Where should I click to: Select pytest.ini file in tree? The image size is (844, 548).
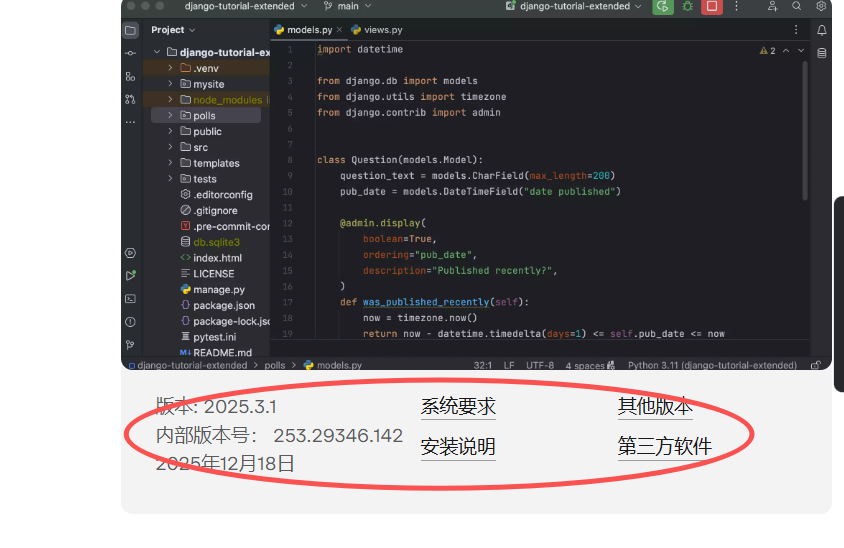(208, 337)
